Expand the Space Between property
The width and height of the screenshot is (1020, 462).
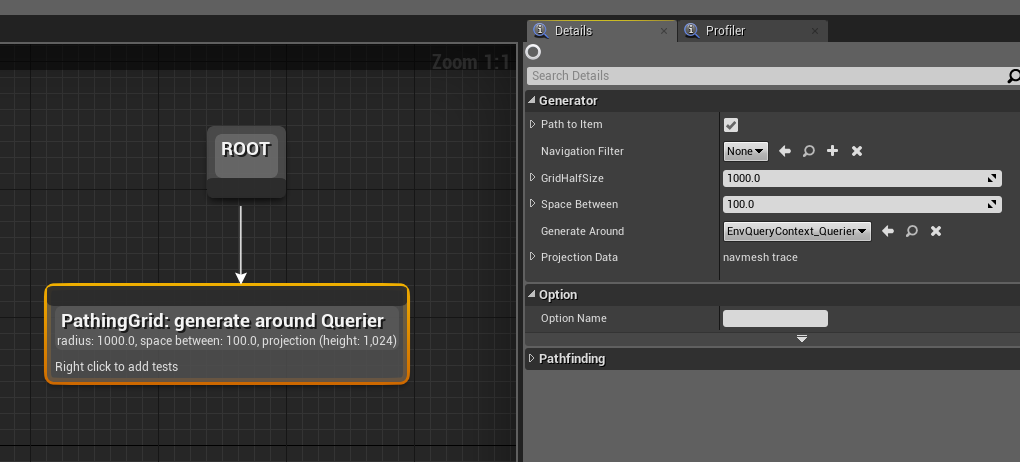coord(532,204)
